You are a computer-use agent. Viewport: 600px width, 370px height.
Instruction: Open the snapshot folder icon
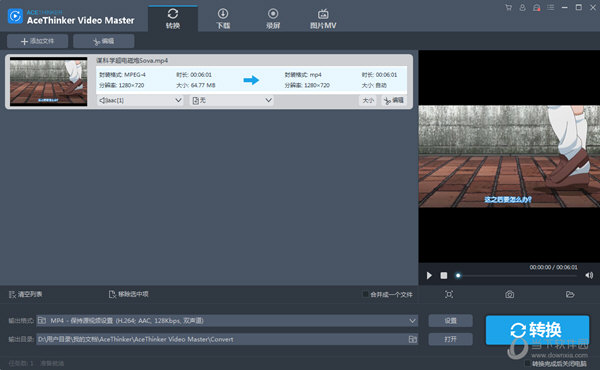(x=570, y=294)
